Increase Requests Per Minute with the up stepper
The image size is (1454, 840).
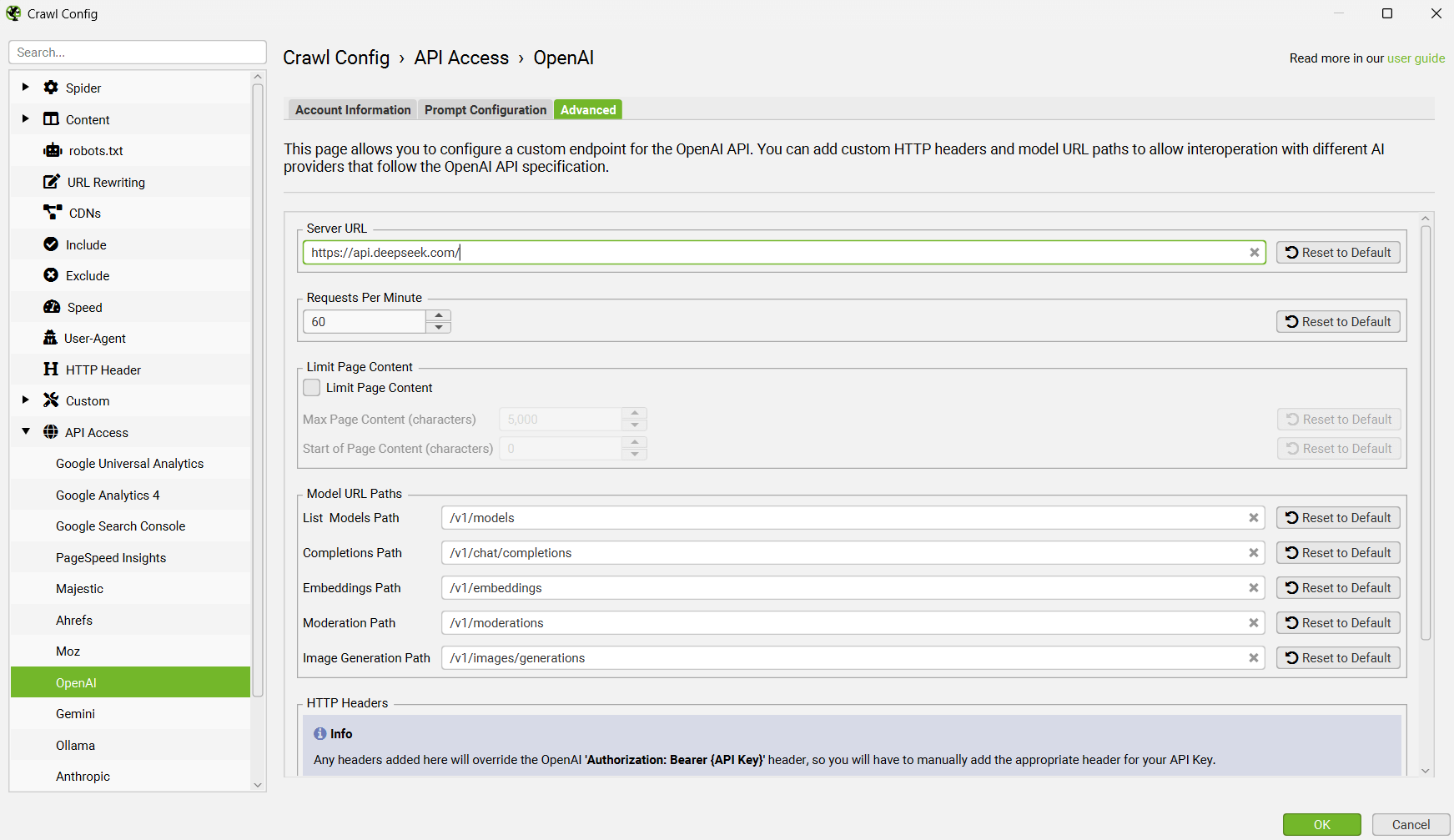click(438, 315)
